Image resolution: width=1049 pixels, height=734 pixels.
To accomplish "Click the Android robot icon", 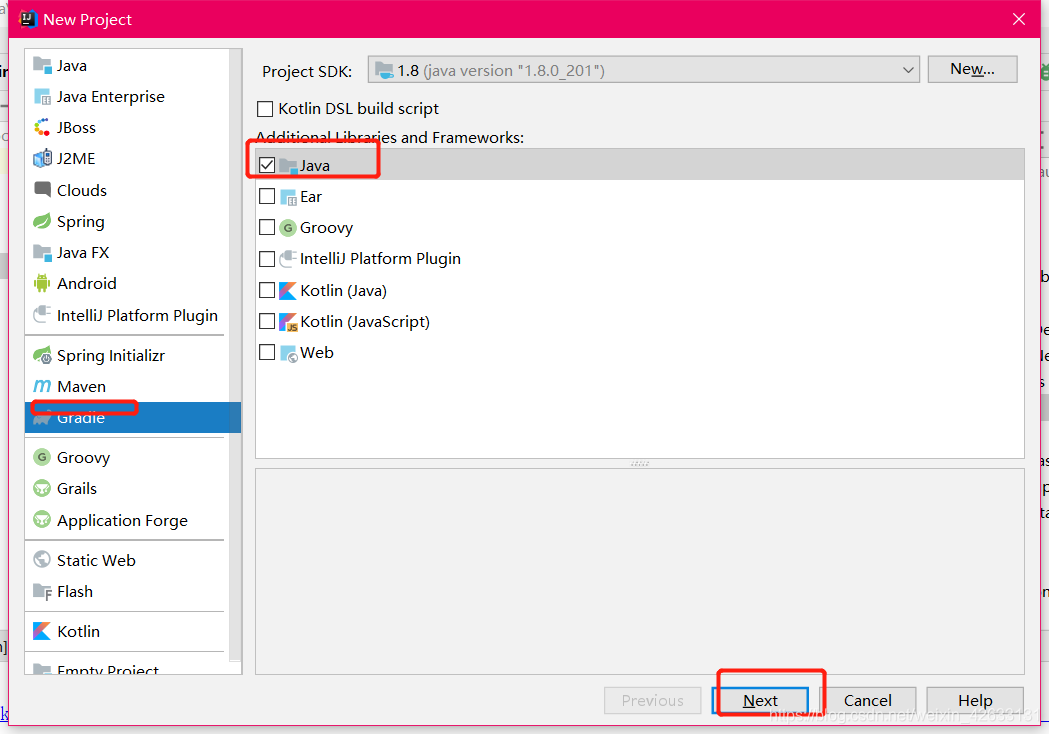I will [x=42, y=284].
